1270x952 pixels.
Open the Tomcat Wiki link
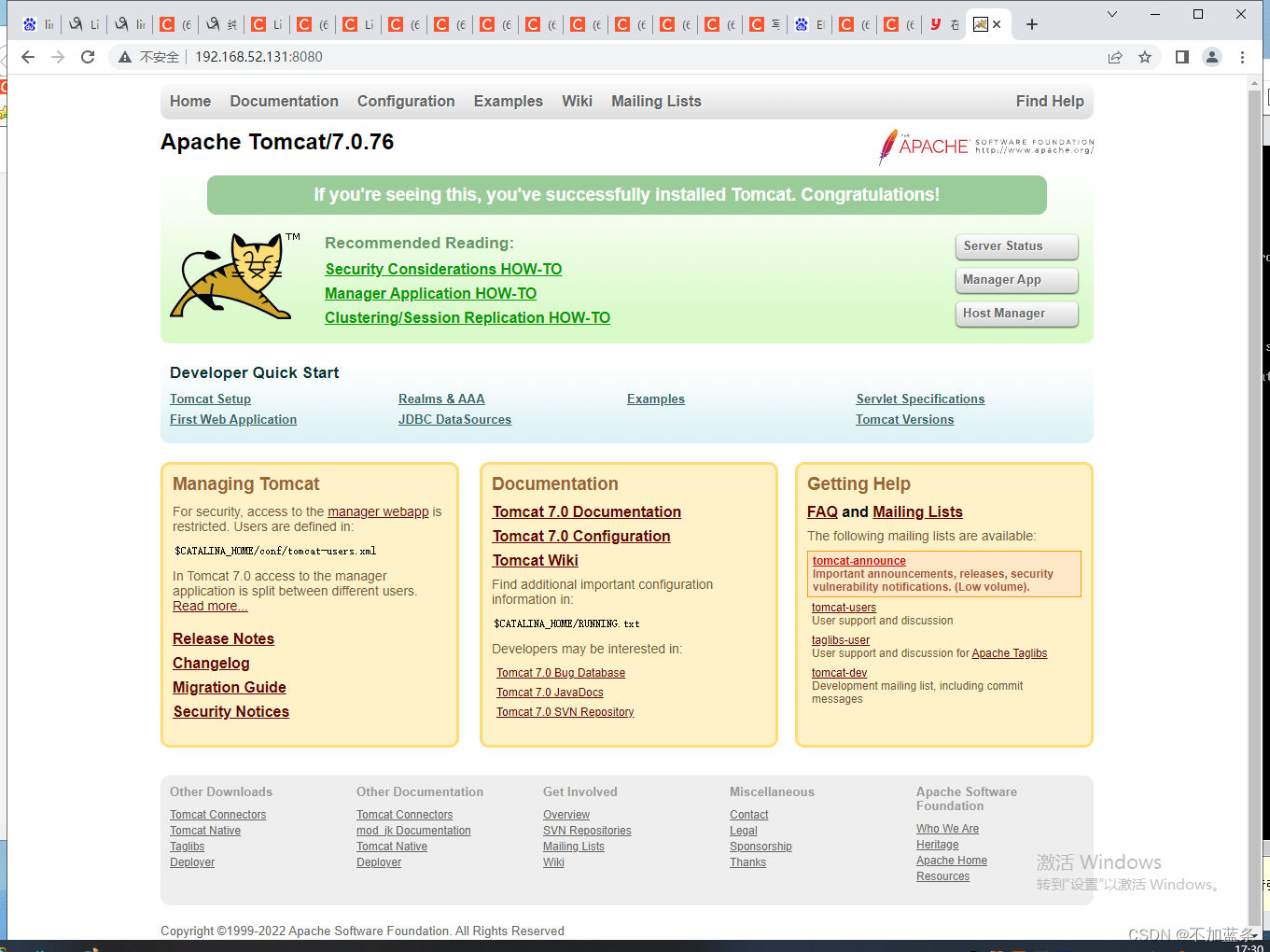[x=536, y=560]
